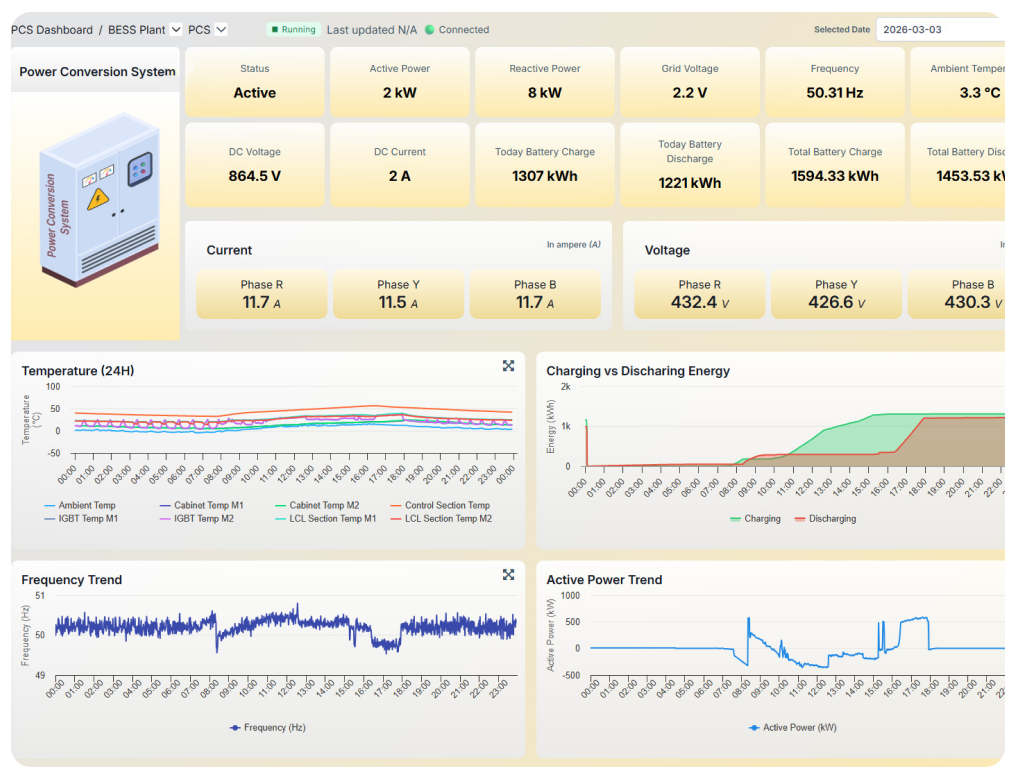Open the PCS selector dropdown

click(219, 30)
